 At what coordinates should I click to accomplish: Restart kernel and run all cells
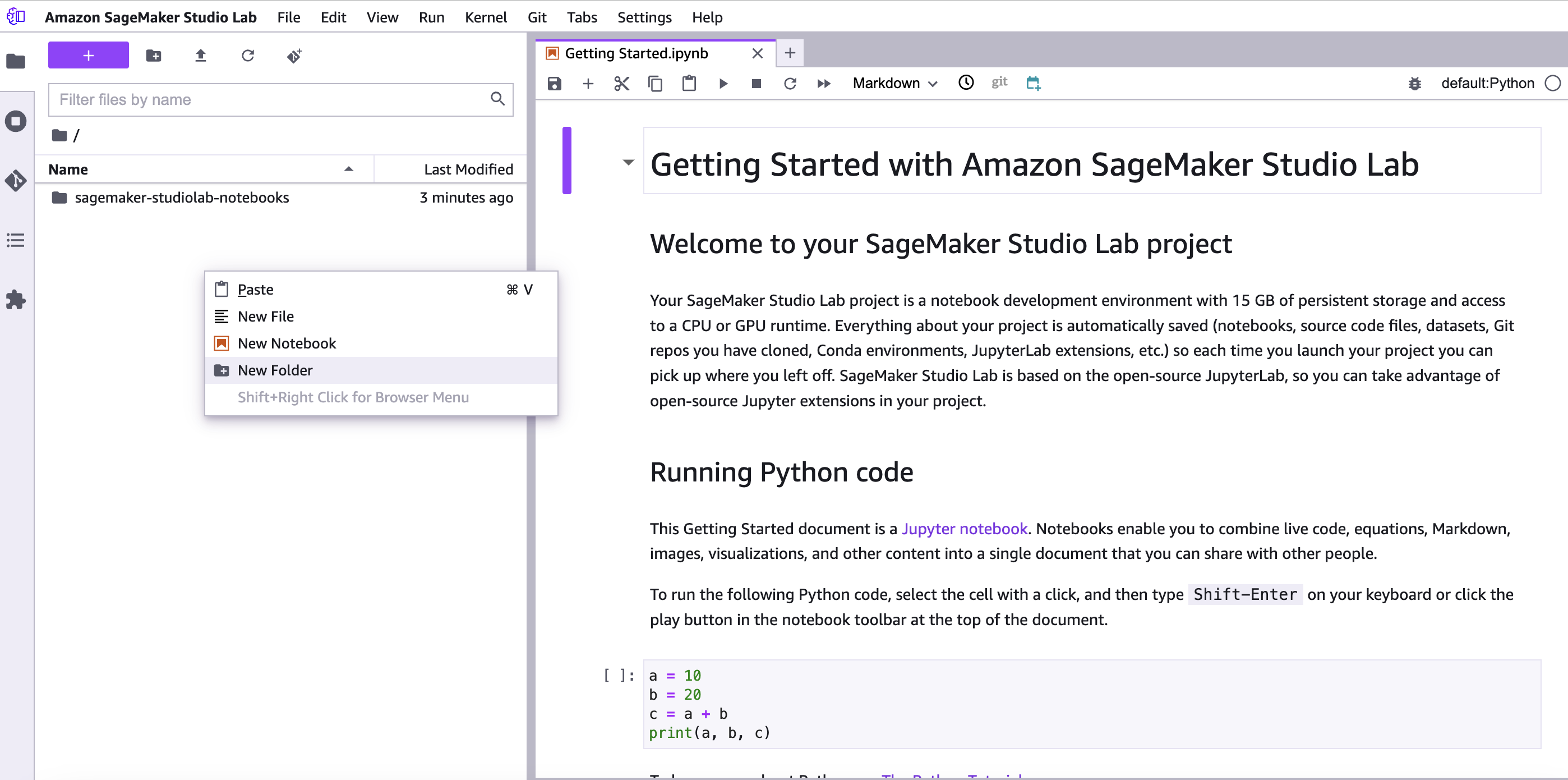824,84
